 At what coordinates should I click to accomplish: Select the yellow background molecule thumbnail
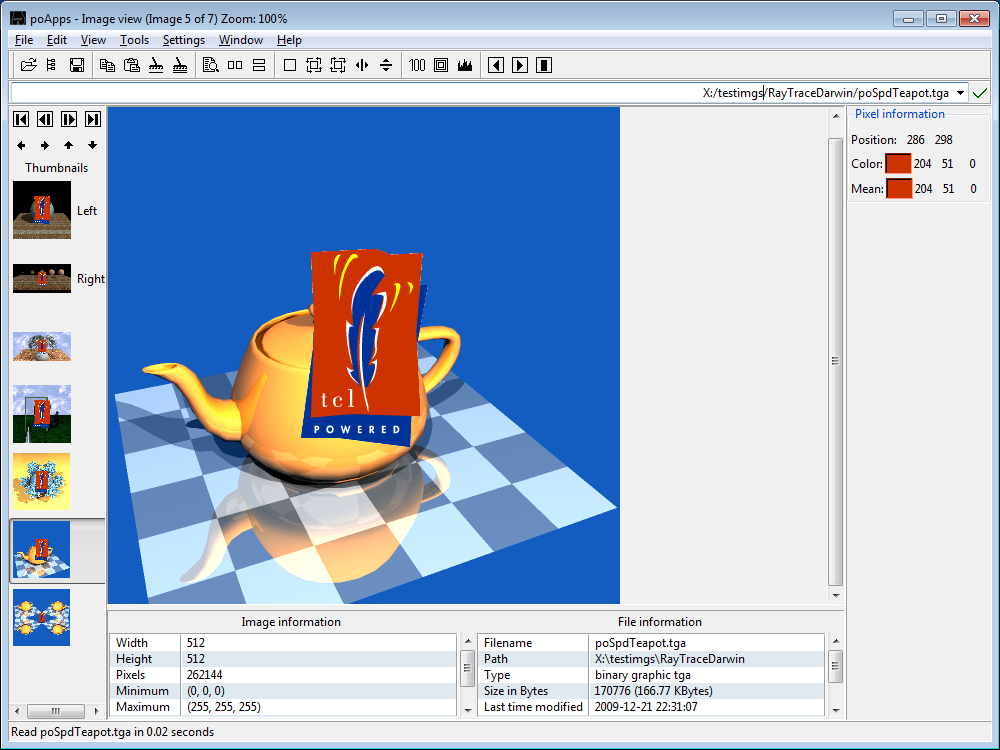(x=41, y=482)
